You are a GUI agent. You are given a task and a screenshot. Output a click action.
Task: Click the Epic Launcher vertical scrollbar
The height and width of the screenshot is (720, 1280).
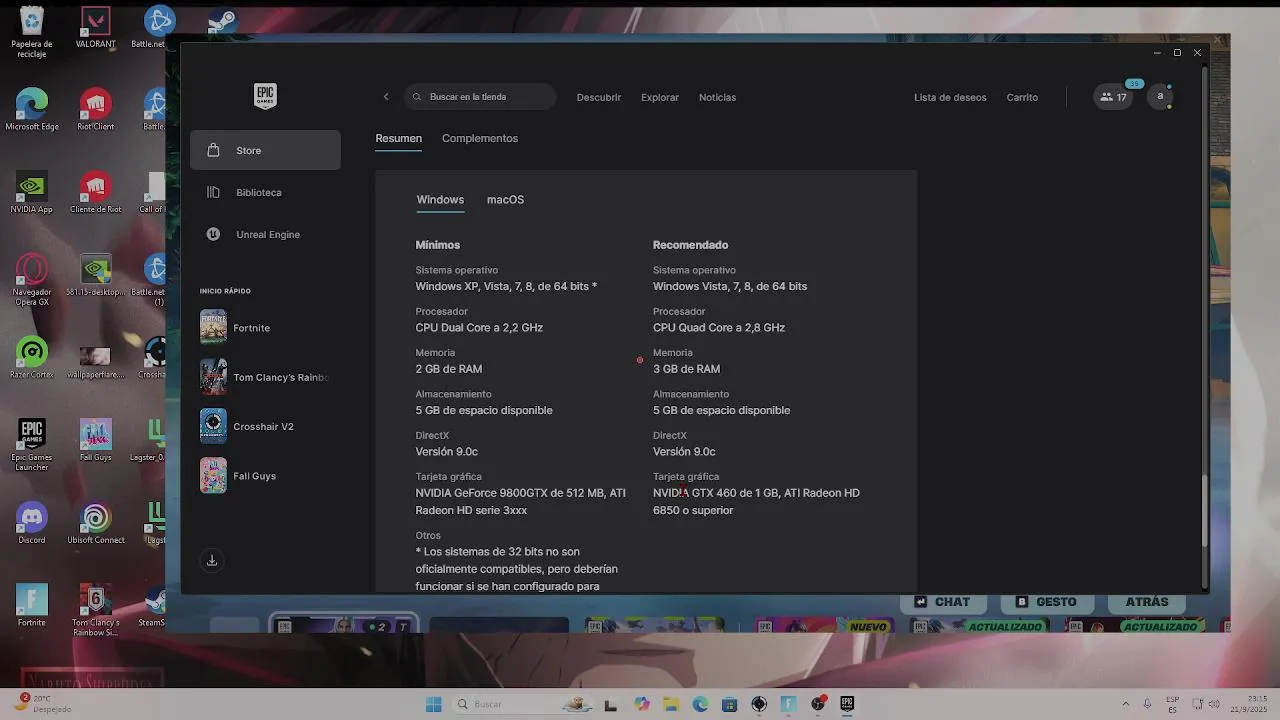1204,510
